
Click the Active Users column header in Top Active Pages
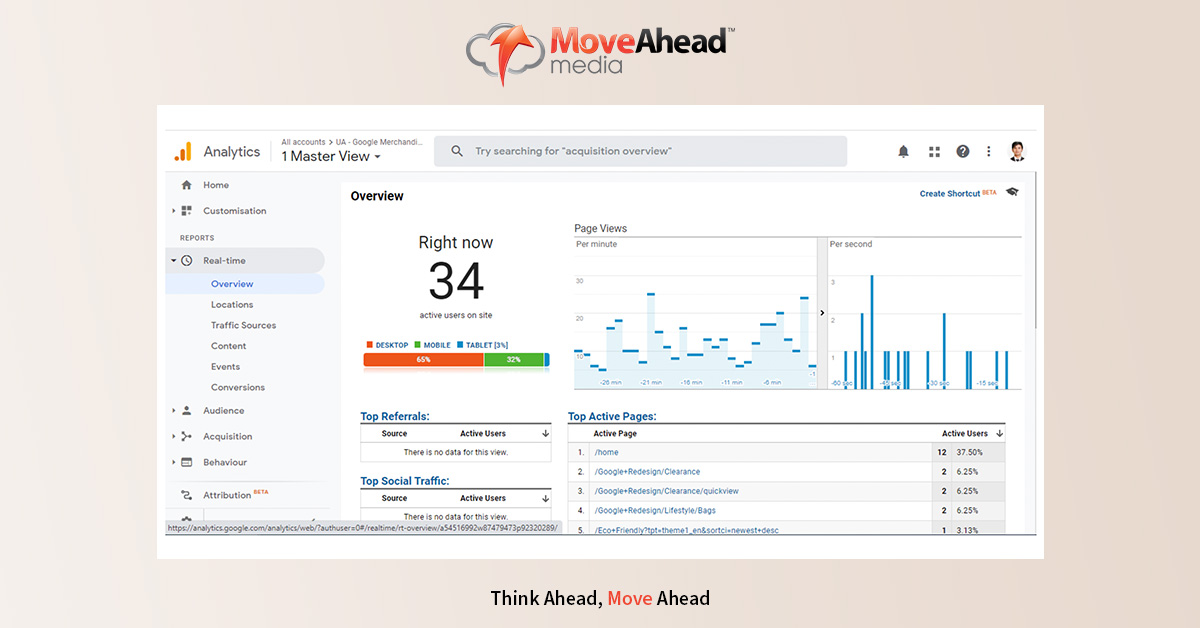coord(965,434)
